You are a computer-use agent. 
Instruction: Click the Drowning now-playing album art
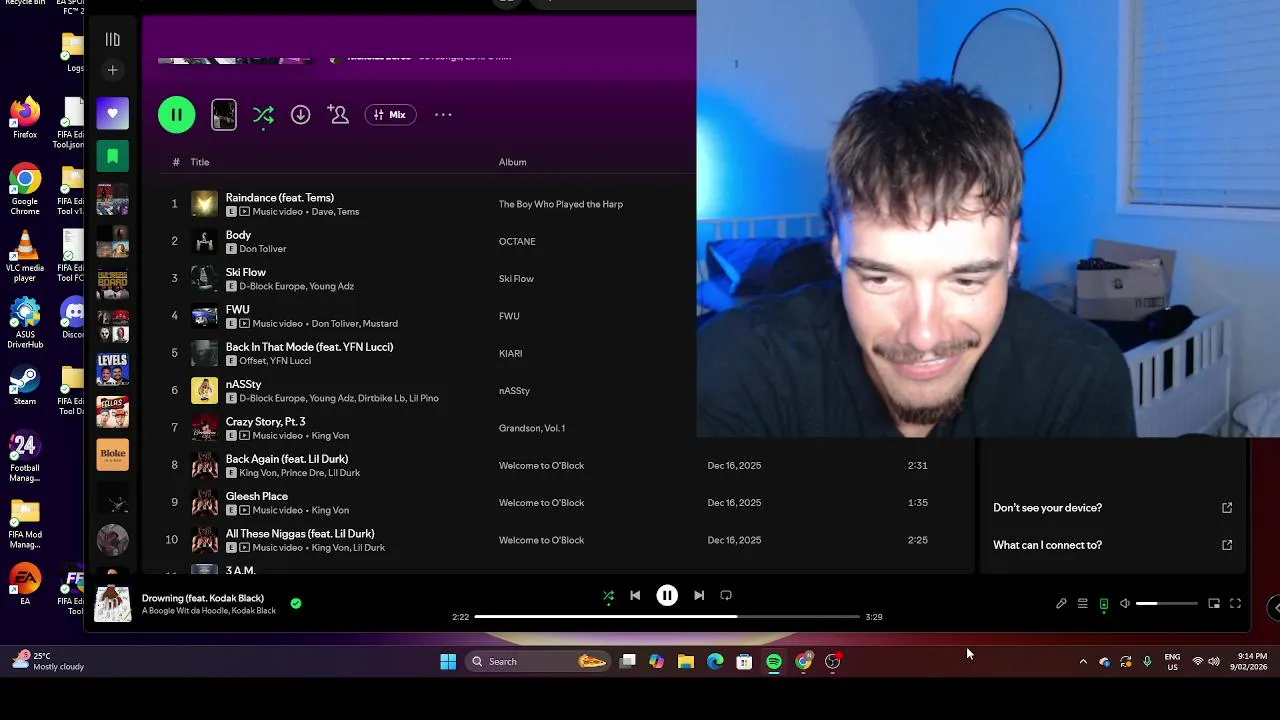(x=112, y=604)
